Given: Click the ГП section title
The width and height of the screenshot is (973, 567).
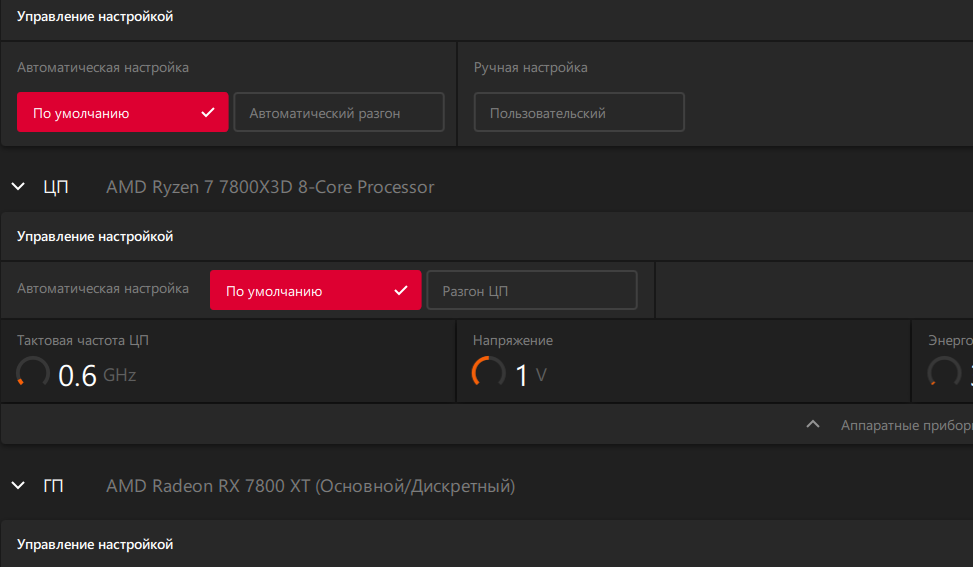Looking at the screenshot, I should point(53,486).
